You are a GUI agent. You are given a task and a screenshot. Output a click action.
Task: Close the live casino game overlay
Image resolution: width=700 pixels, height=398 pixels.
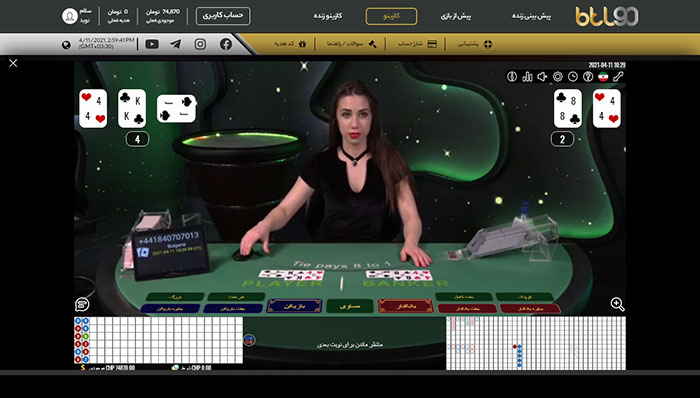(x=13, y=63)
